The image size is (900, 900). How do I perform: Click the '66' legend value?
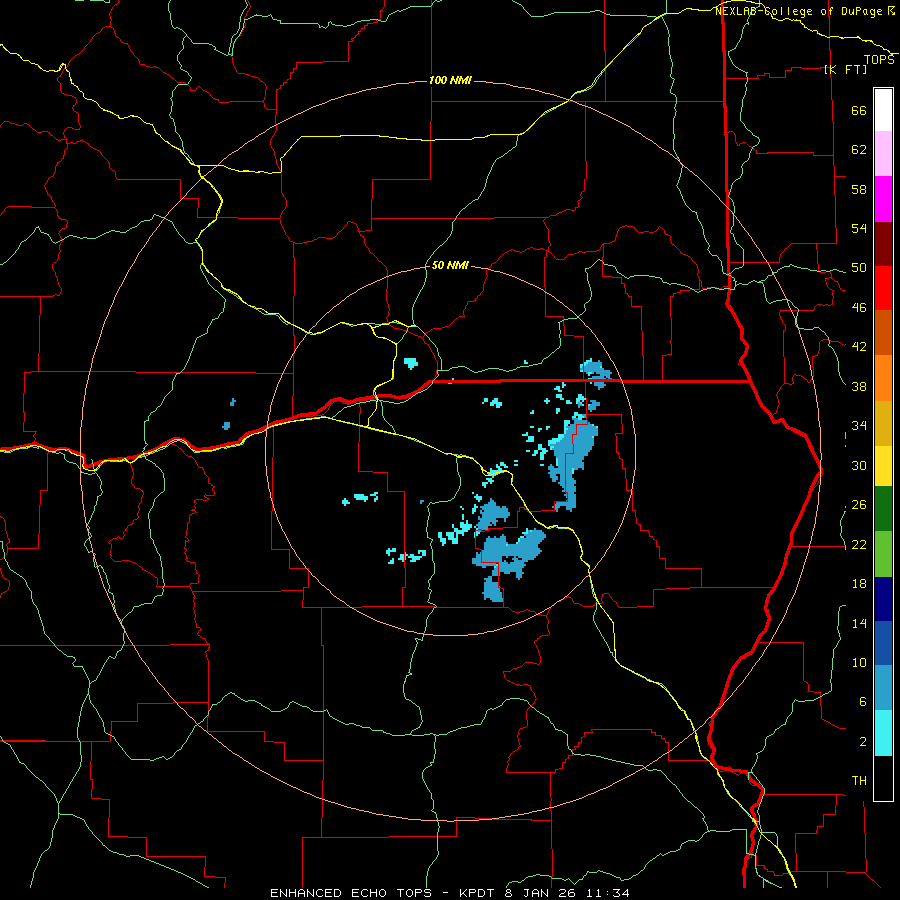(859, 110)
